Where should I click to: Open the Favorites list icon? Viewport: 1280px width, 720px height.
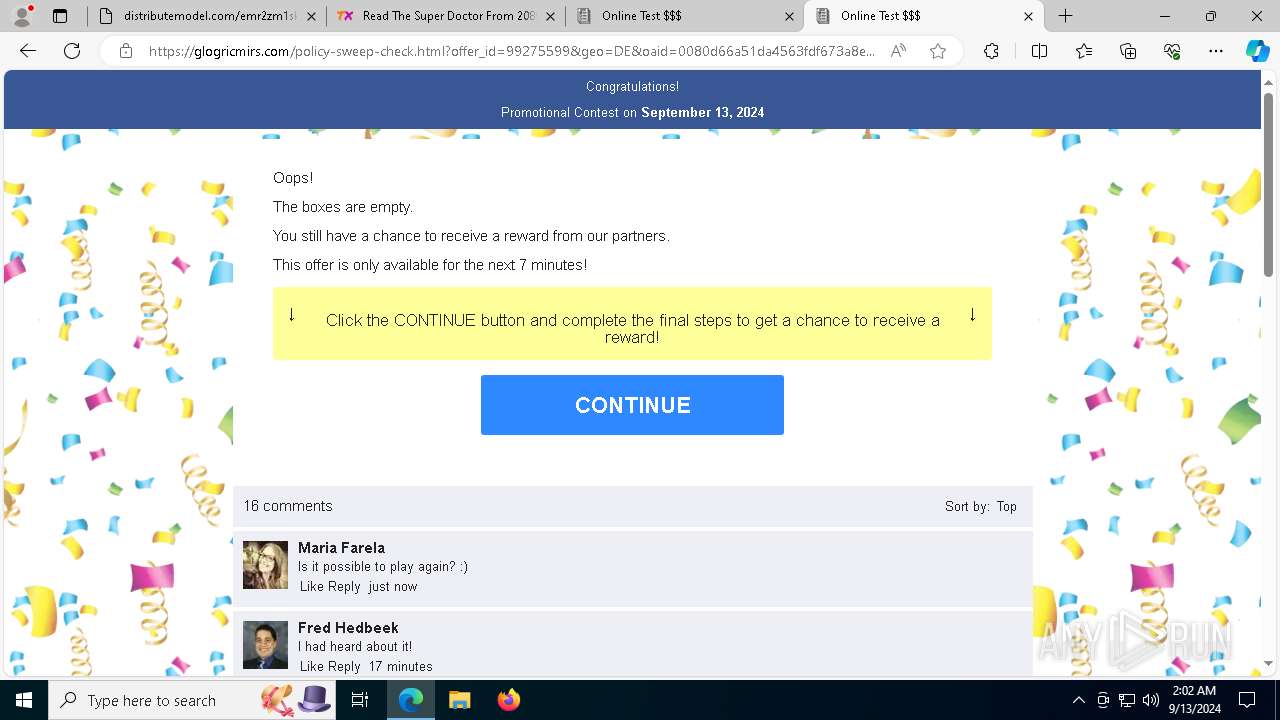pos(1084,51)
